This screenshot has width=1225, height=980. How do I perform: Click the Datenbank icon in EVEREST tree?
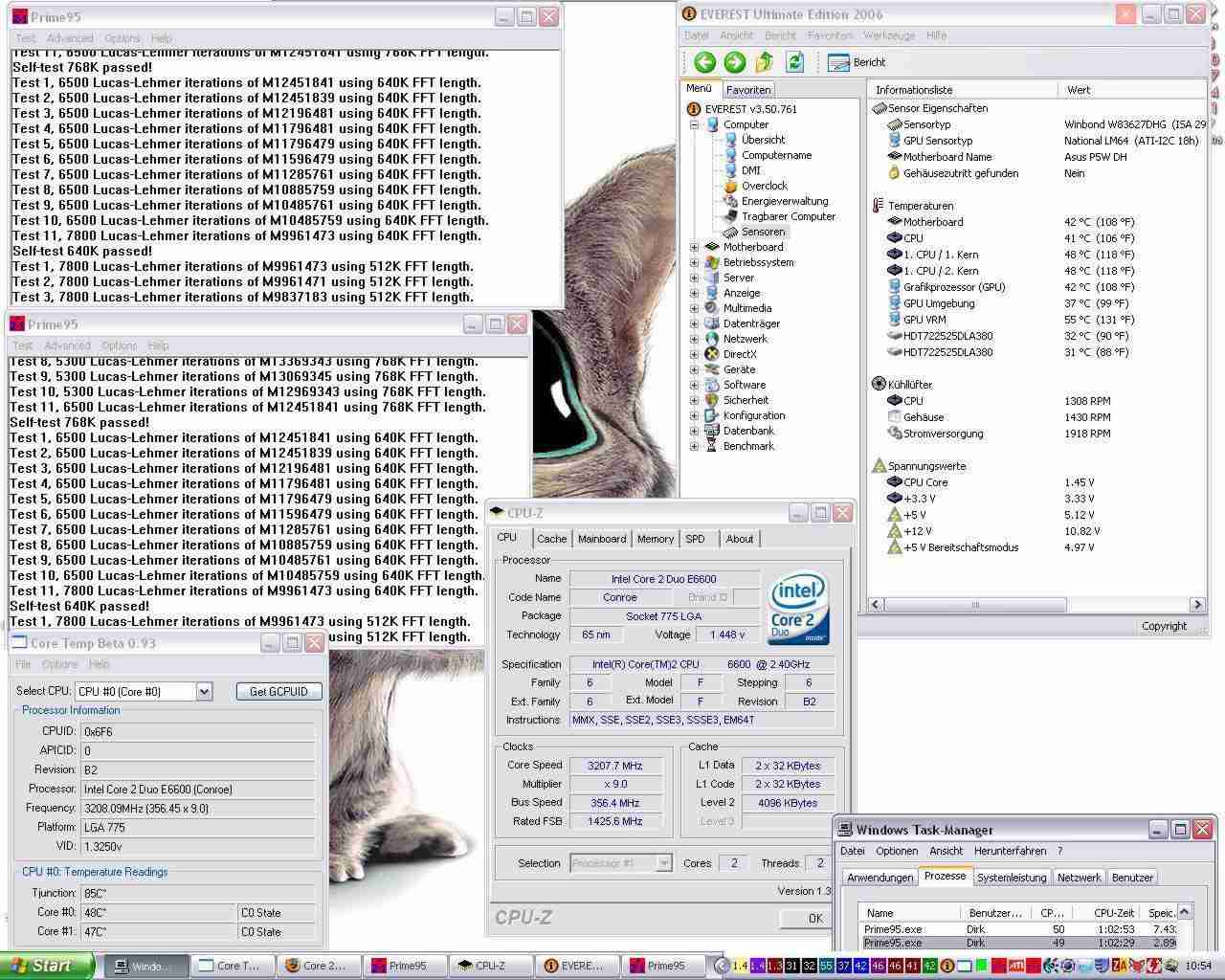(x=712, y=431)
